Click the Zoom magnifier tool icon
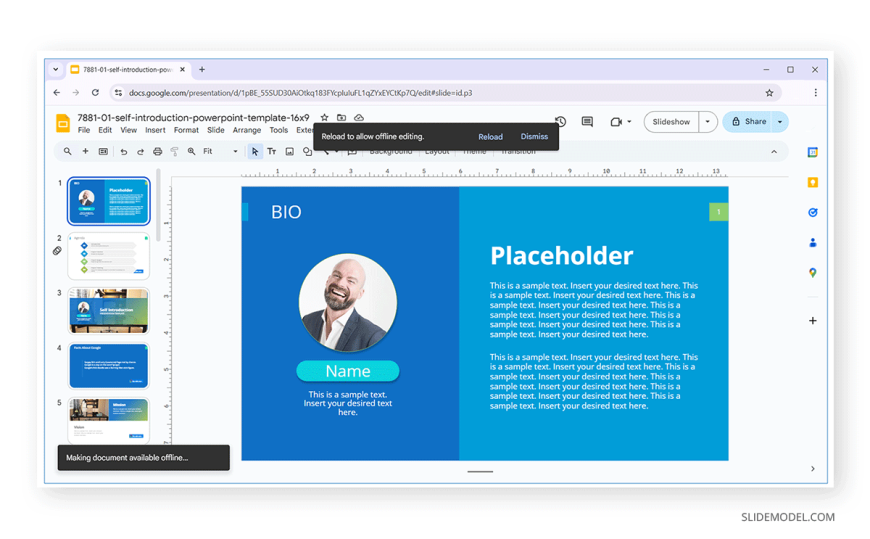 191,152
